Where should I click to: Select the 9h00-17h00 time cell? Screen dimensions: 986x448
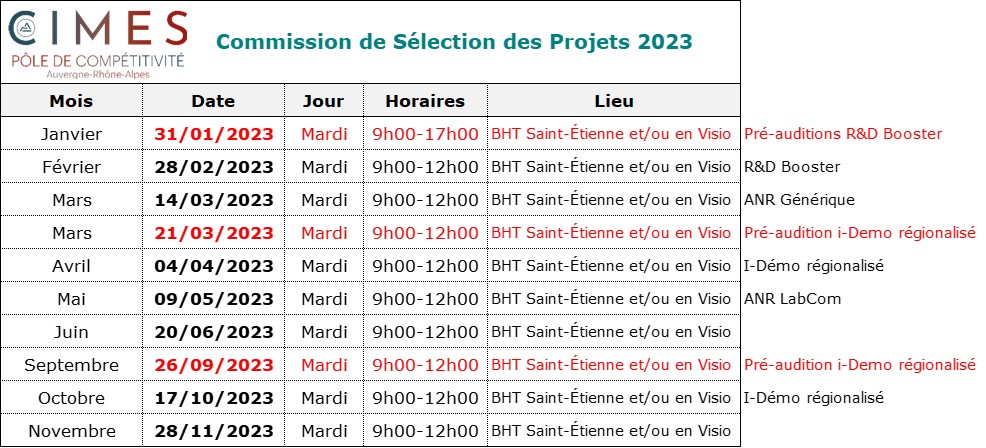425,134
